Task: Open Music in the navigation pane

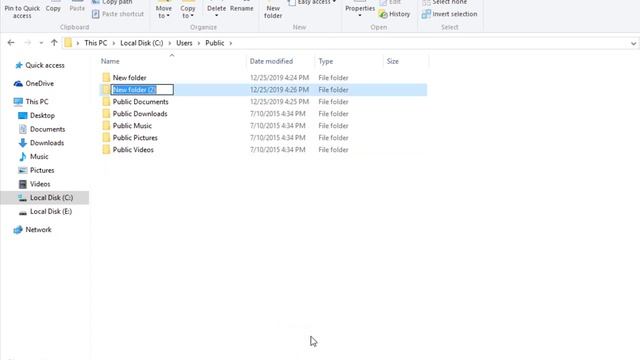Action: tap(39, 156)
